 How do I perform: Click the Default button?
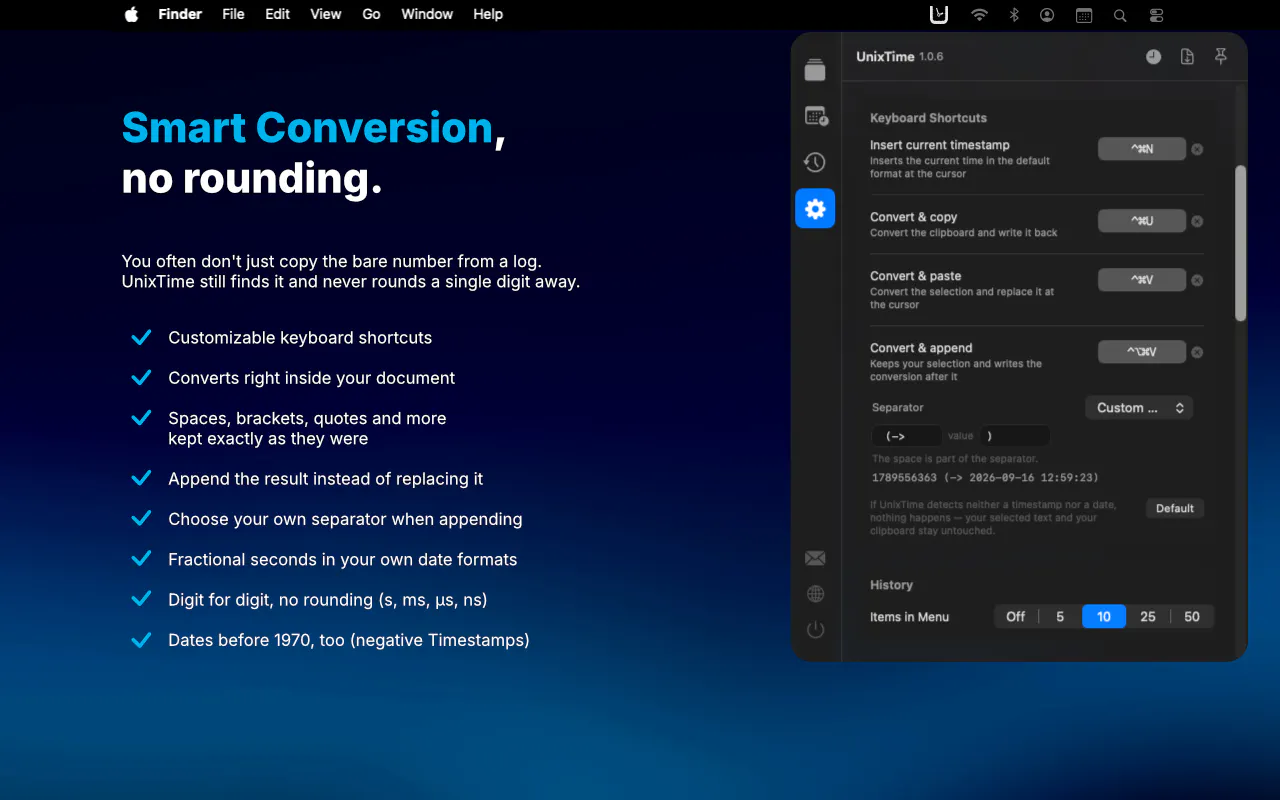pos(1175,509)
